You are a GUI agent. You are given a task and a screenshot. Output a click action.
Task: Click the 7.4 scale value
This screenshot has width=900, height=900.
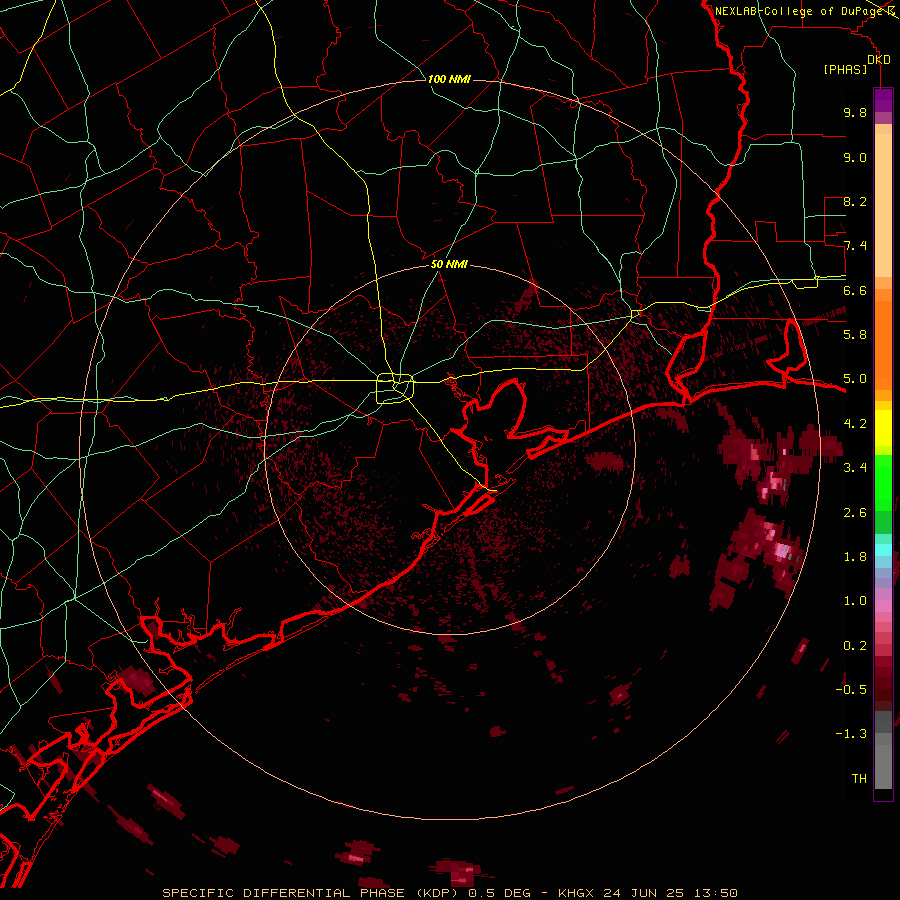click(855, 246)
